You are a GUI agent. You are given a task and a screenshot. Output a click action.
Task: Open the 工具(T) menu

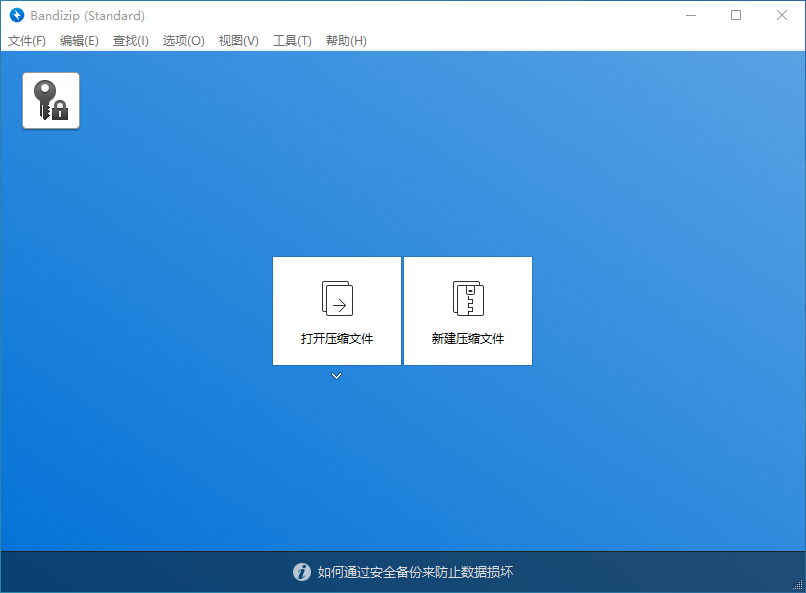click(x=292, y=40)
